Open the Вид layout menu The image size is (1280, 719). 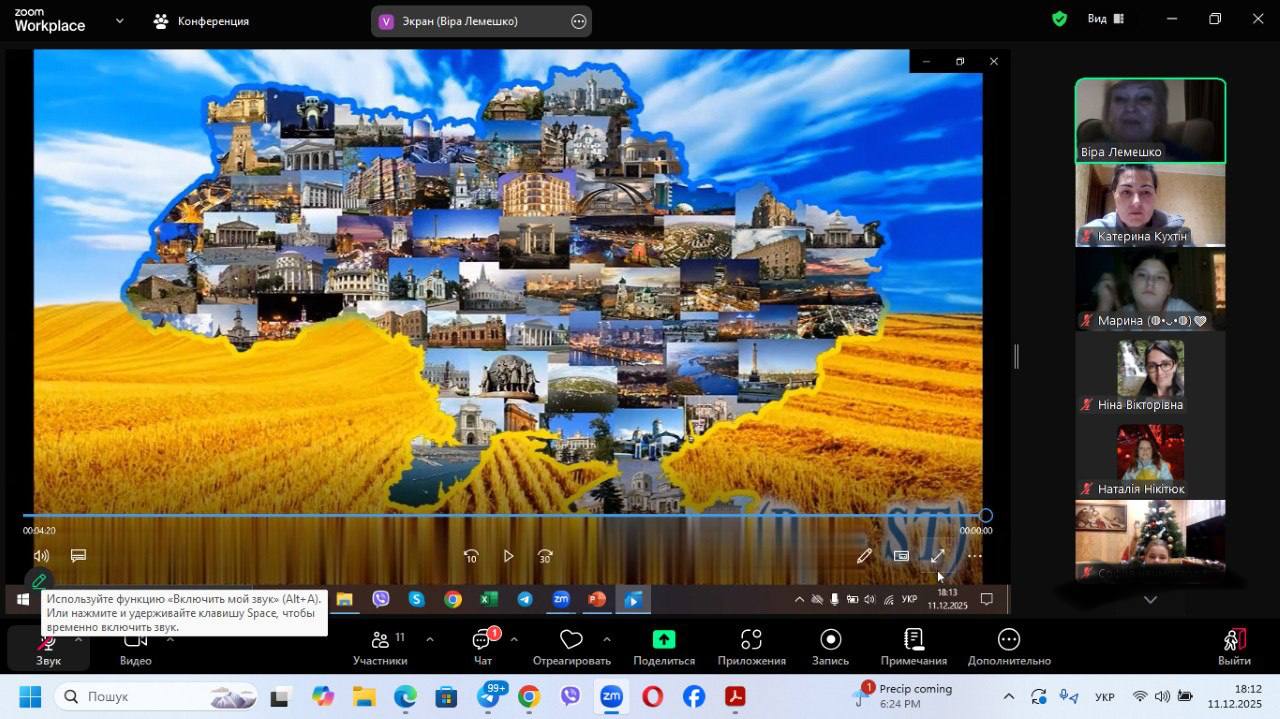click(x=1105, y=19)
